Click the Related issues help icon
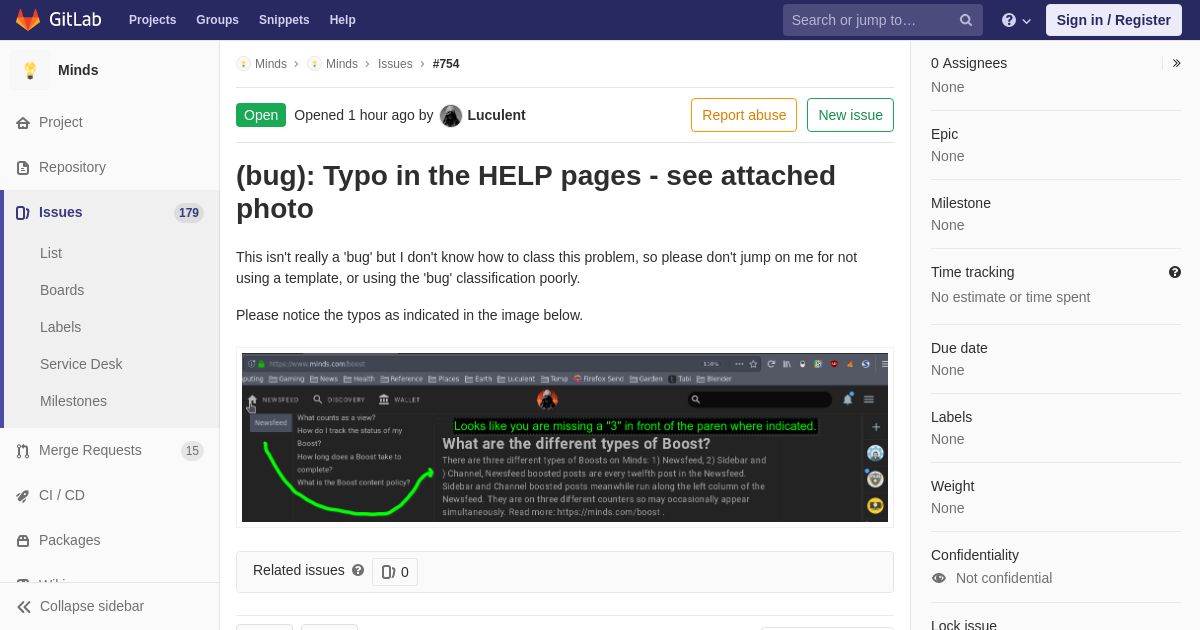Screen dimensions: 1200x630 click(x=358, y=570)
